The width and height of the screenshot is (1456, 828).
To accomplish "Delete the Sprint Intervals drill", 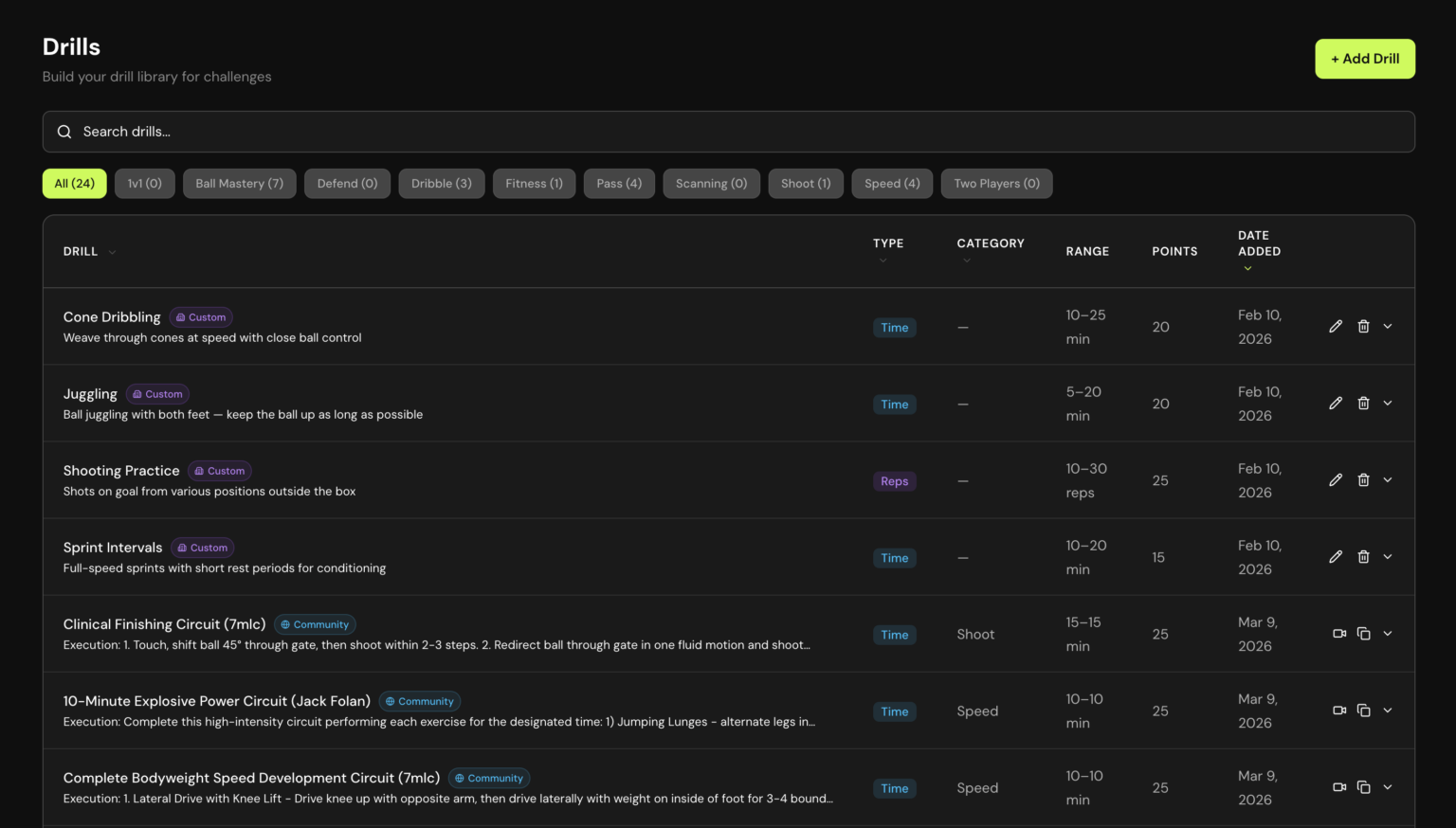I will tap(1363, 557).
